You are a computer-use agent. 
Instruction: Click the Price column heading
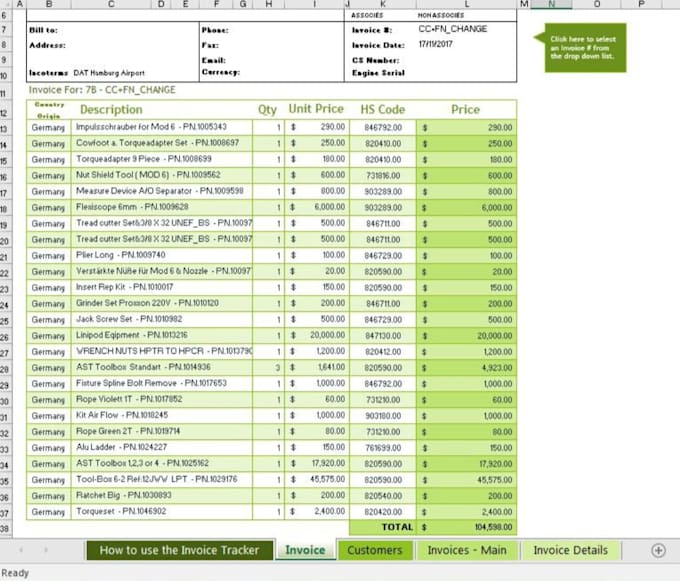point(465,109)
